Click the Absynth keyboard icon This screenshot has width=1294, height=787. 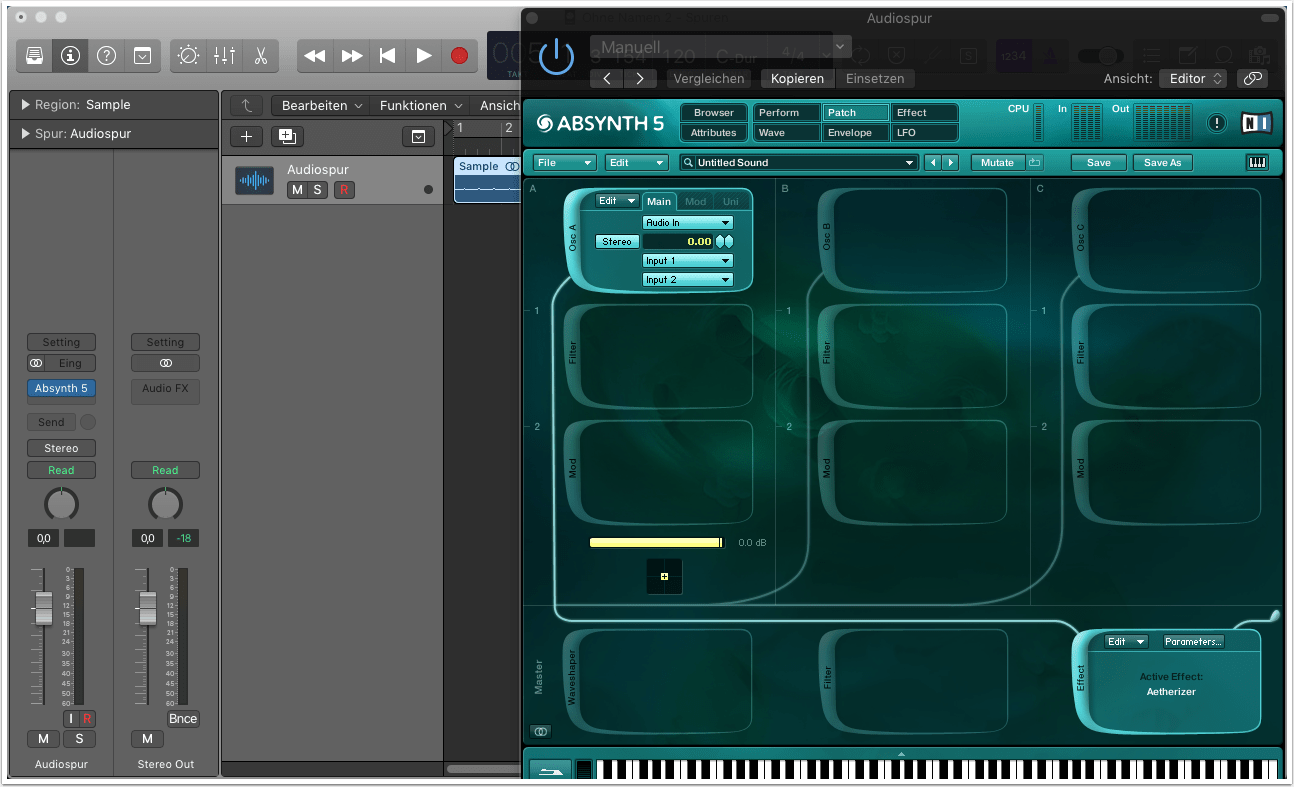pos(1257,162)
